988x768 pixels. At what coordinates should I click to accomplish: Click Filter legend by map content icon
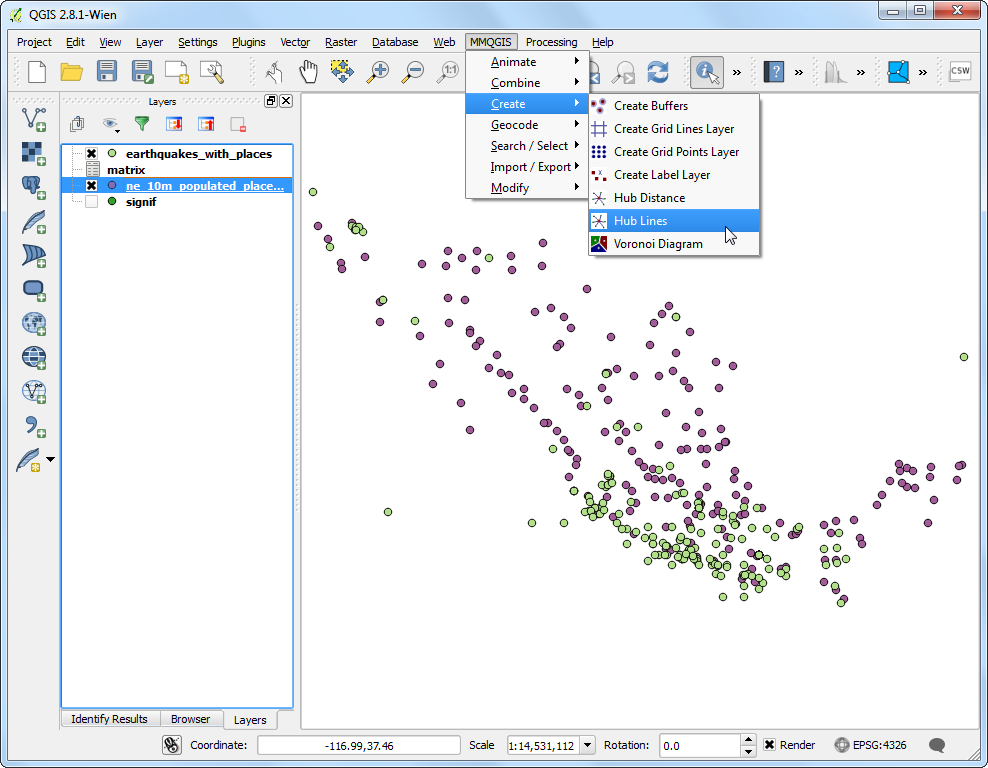[142, 124]
